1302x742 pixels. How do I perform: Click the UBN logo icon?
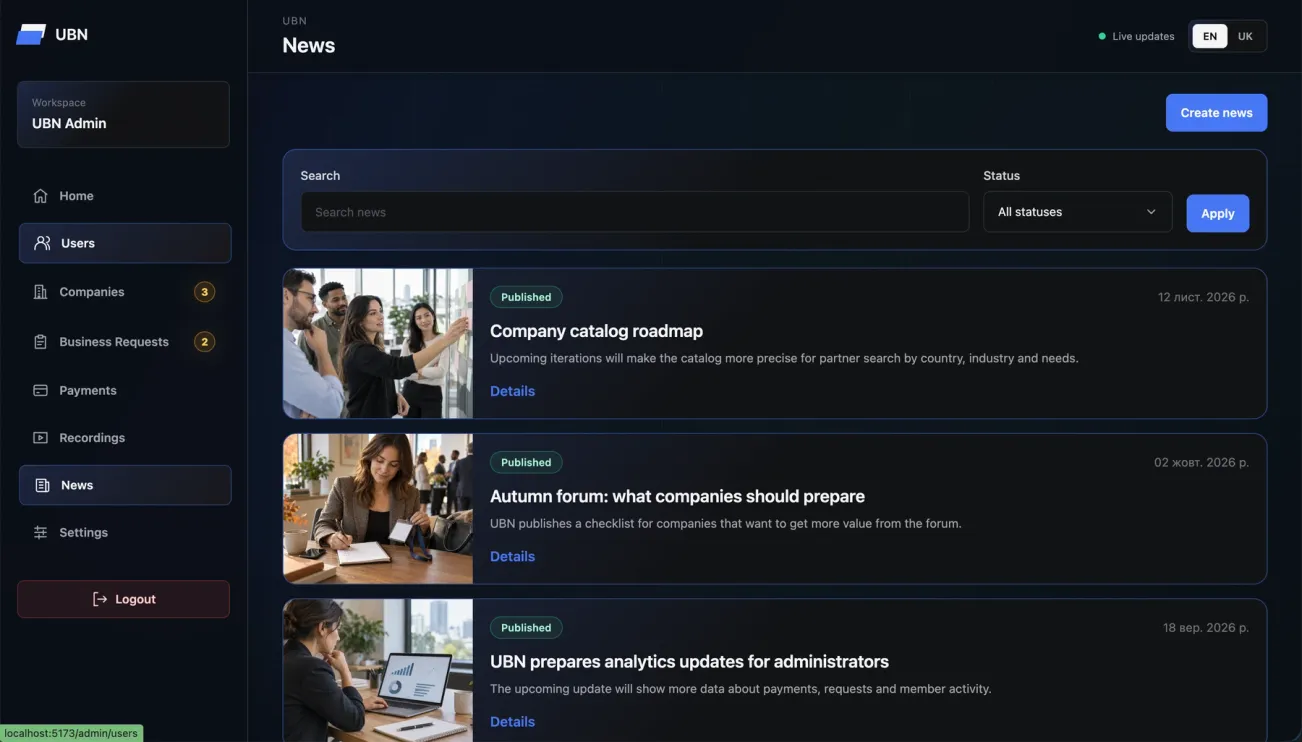point(31,34)
